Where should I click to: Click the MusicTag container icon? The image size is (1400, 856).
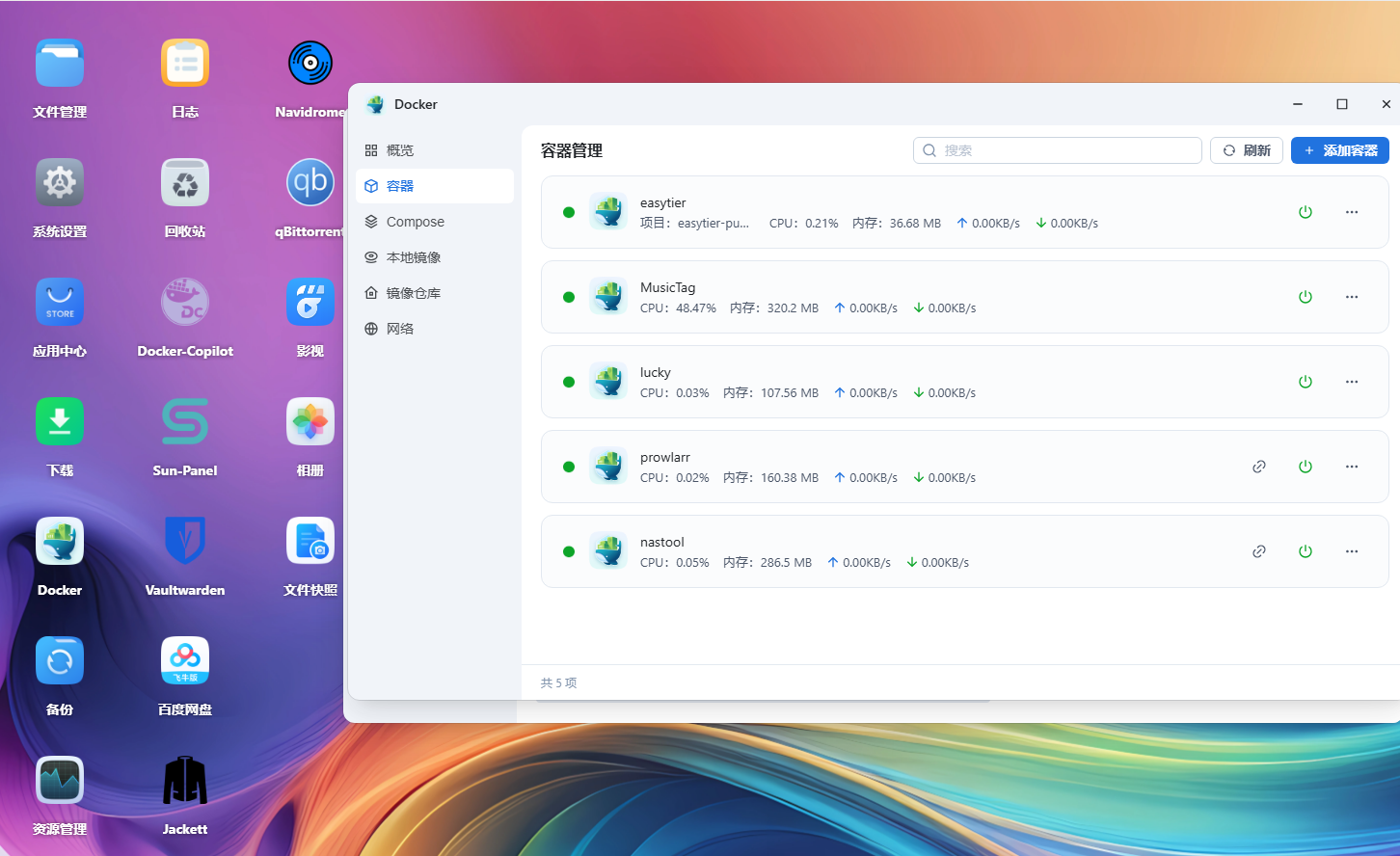click(608, 297)
